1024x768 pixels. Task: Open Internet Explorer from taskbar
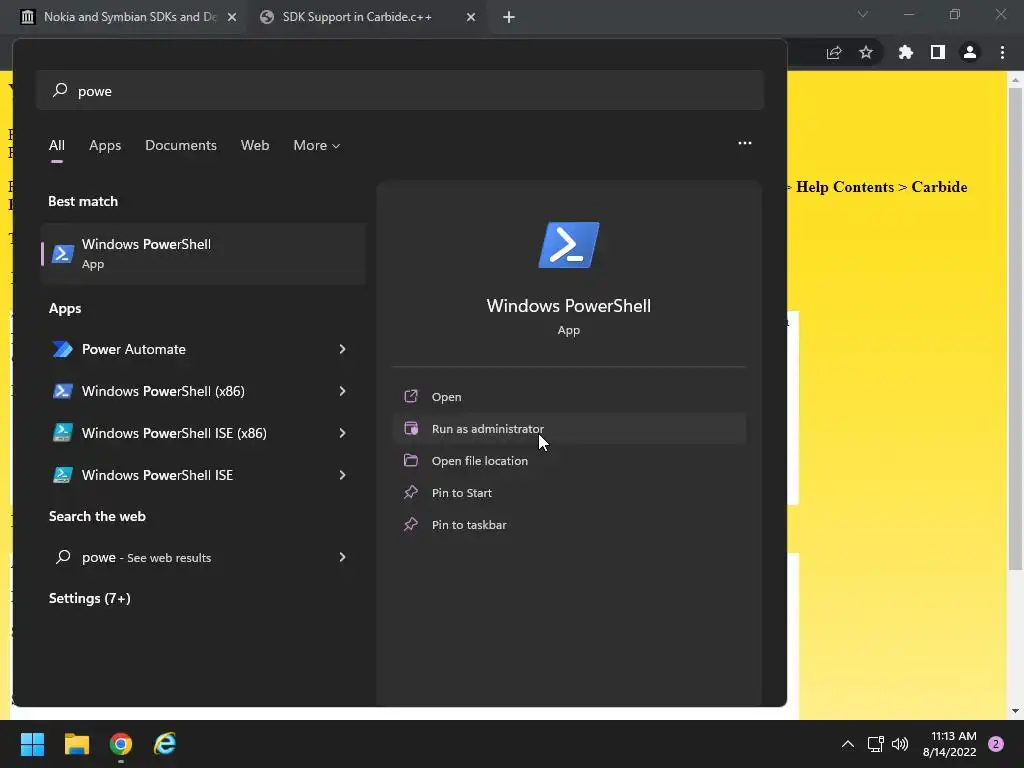[165, 744]
